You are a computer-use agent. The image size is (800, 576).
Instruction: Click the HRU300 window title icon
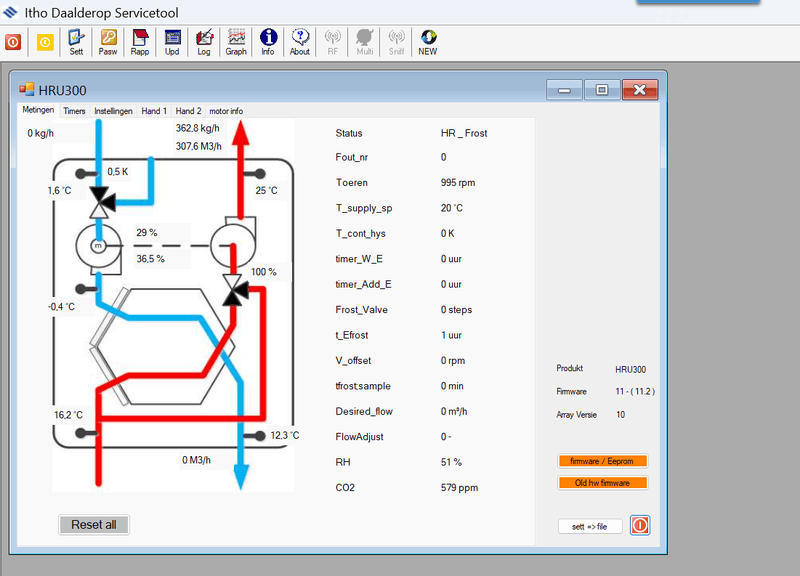coord(26,89)
